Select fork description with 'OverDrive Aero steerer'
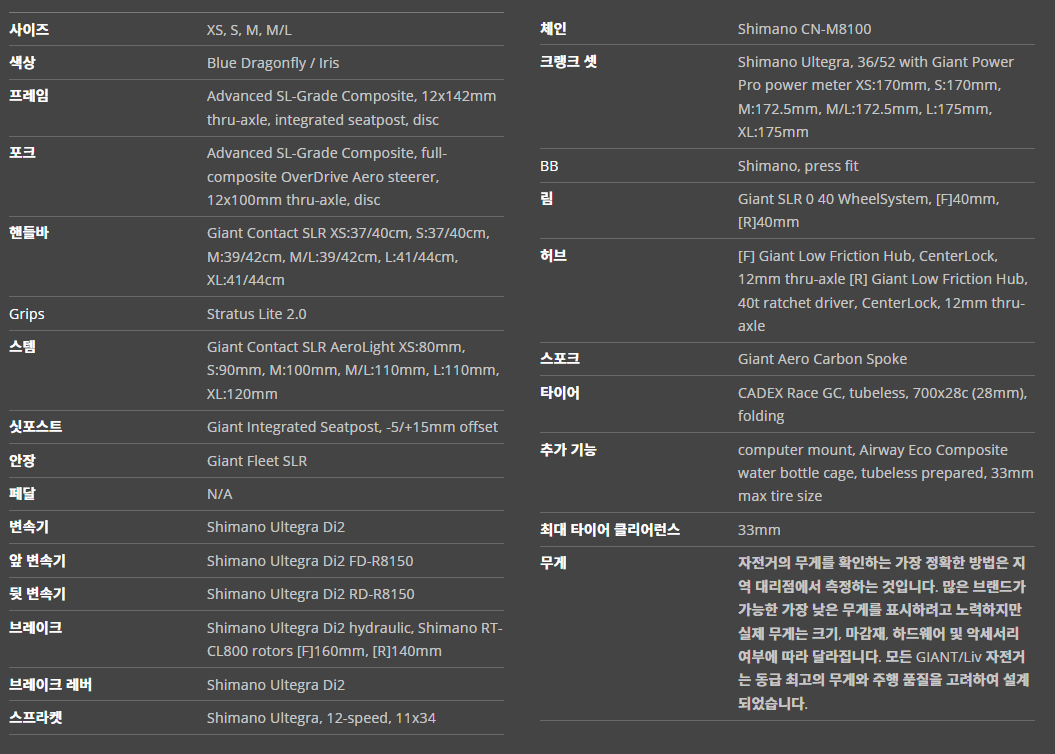Image resolution: width=1055 pixels, height=754 pixels. [x=327, y=176]
